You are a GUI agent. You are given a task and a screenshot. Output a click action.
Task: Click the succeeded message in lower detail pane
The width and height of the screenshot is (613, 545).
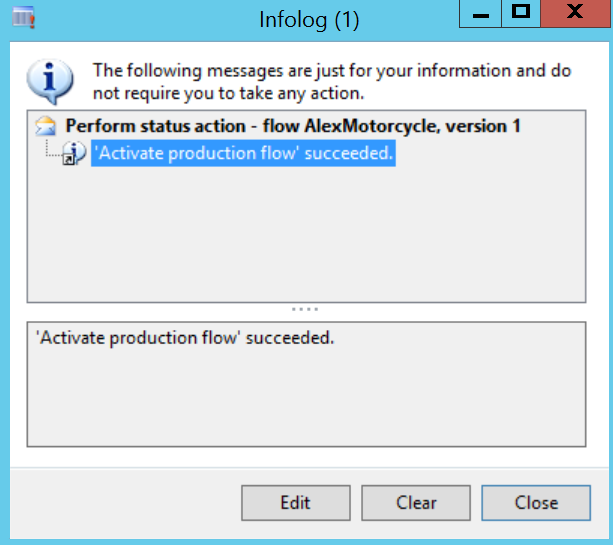[184, 338]
